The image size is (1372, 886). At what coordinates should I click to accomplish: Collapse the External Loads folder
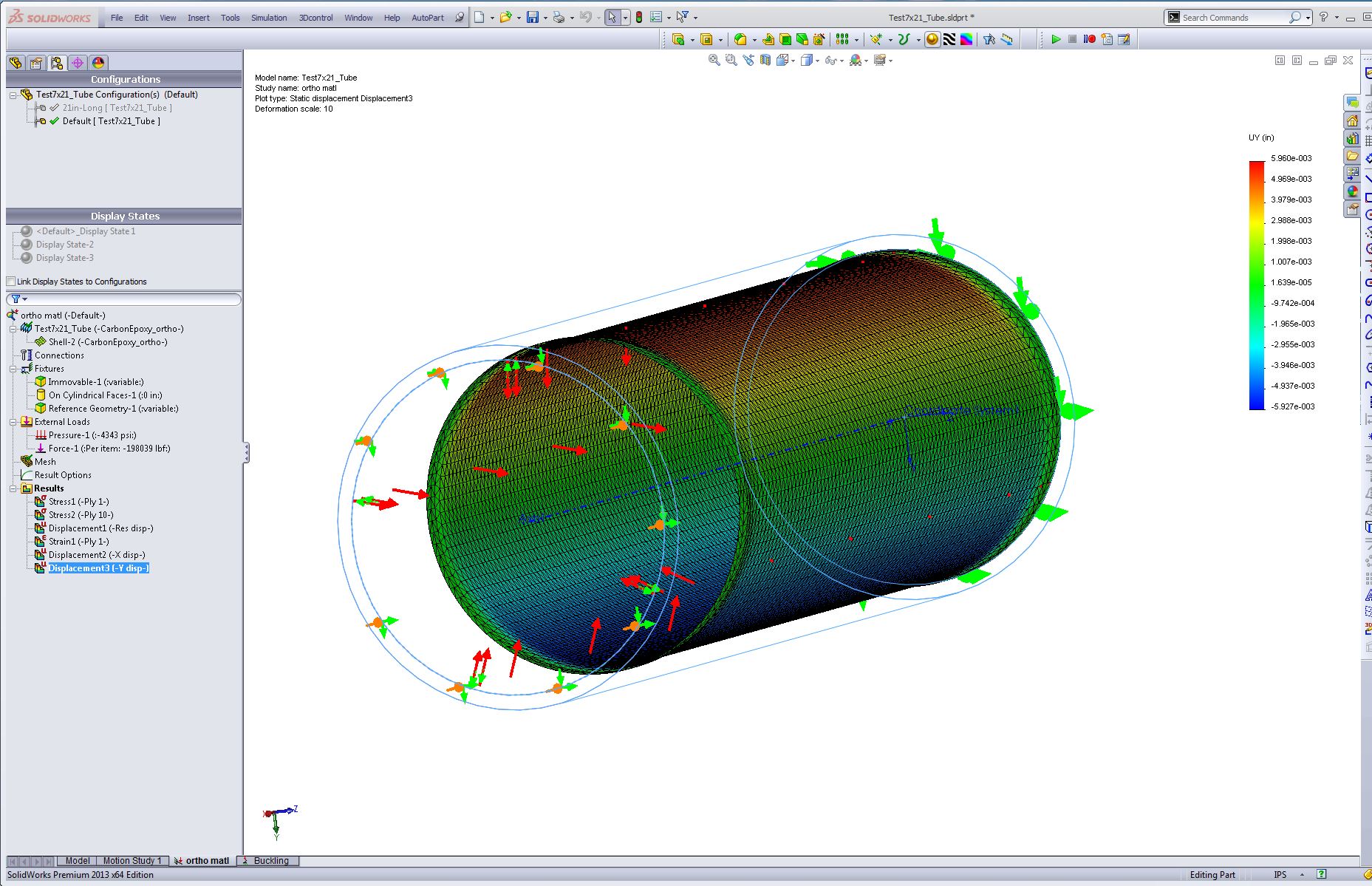click(x=13, y=422)
